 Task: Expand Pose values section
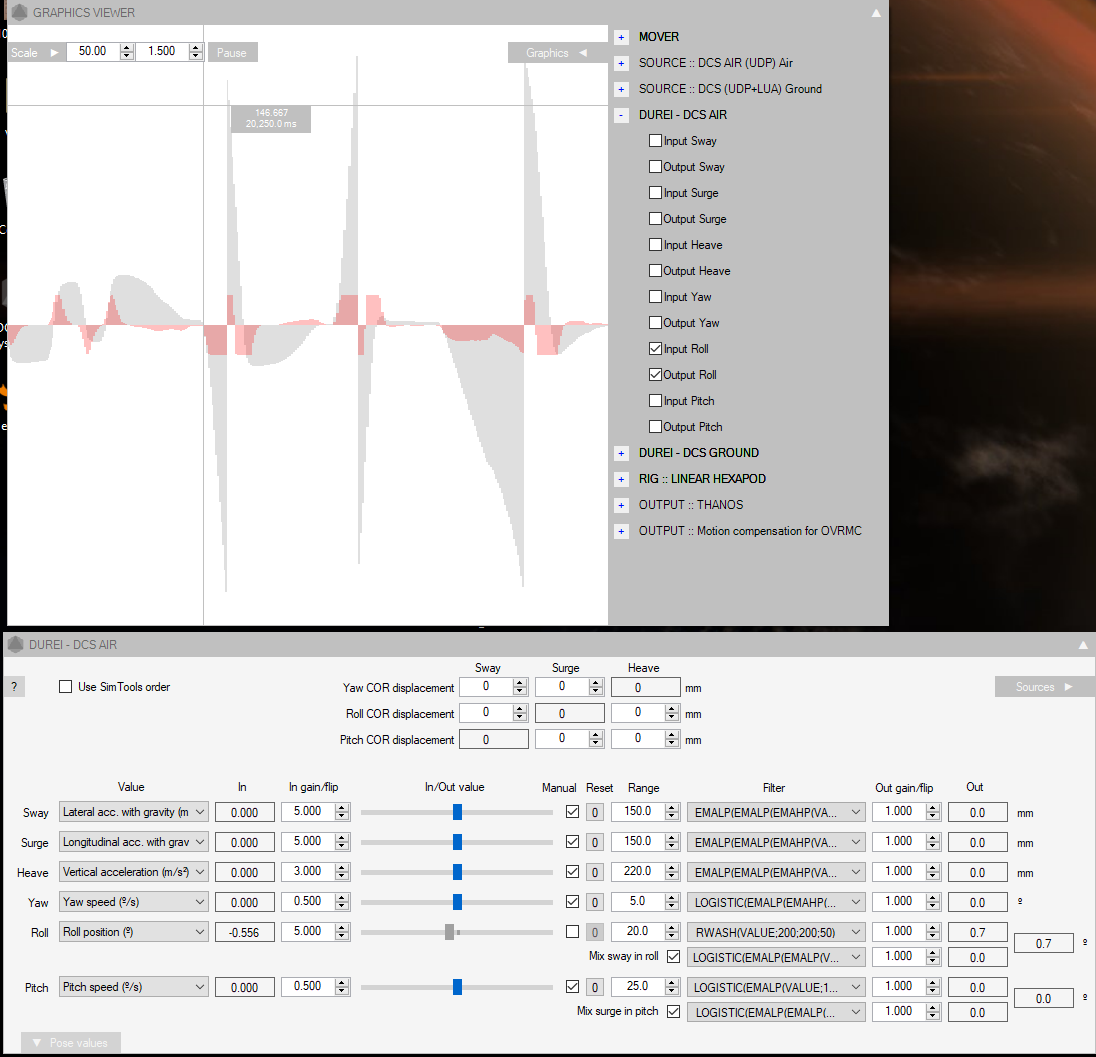71,1042
